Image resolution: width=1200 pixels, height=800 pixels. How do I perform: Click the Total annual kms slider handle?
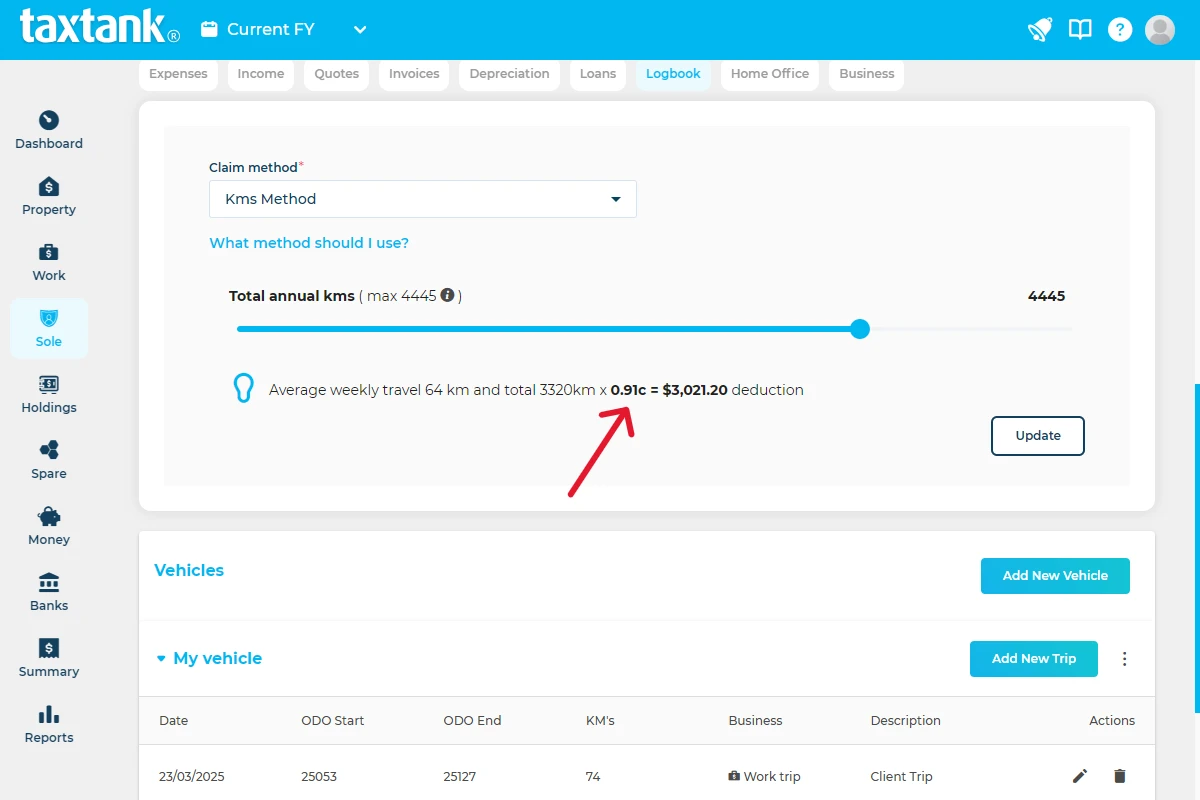point(860,329)
